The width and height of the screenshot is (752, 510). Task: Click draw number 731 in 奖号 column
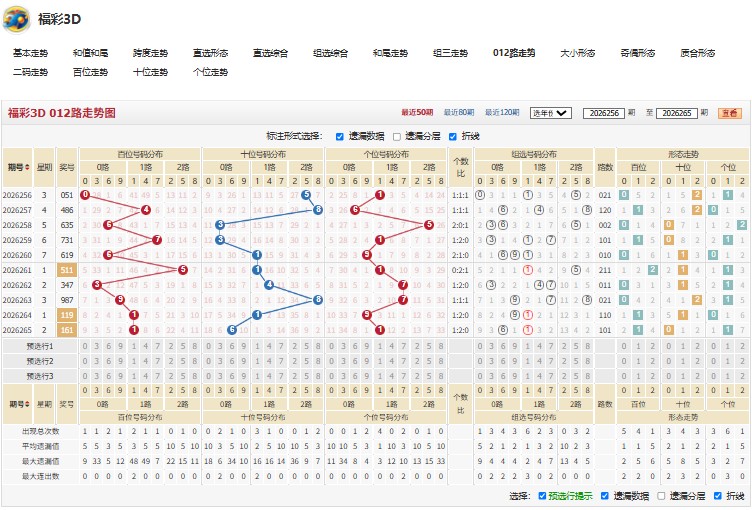click(67, 240)
